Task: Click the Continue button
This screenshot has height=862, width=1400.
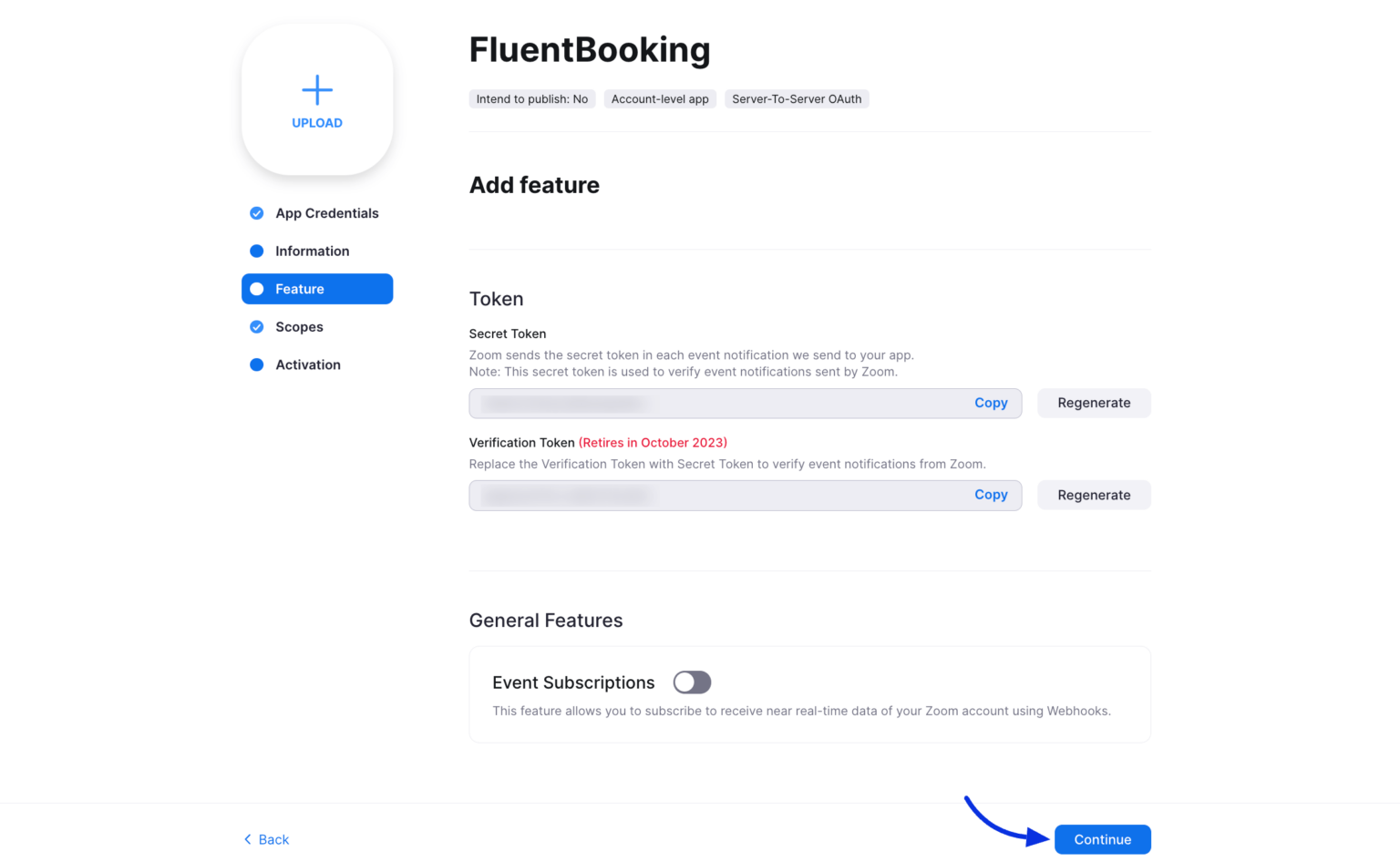Action: coord(1102,839)
